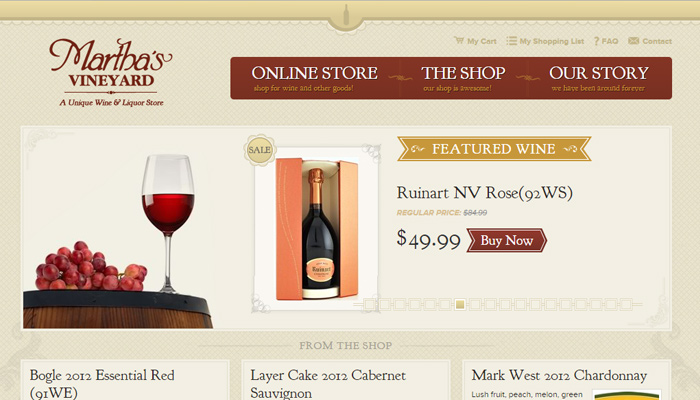Screen dimensions: 700x400
Task: Open the My Cart shopping cart icon
Action: [459, 41]
